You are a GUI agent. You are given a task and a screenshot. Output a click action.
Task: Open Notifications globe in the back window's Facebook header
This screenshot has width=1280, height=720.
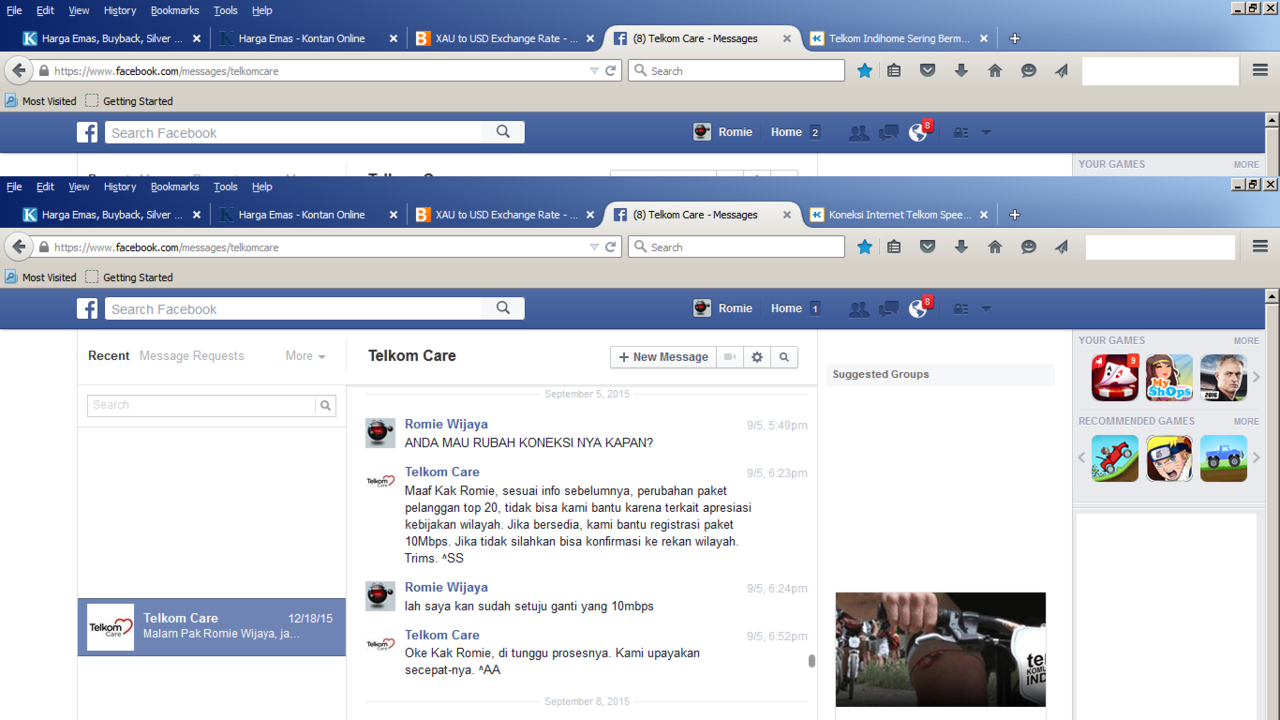[x=918, y=132]
